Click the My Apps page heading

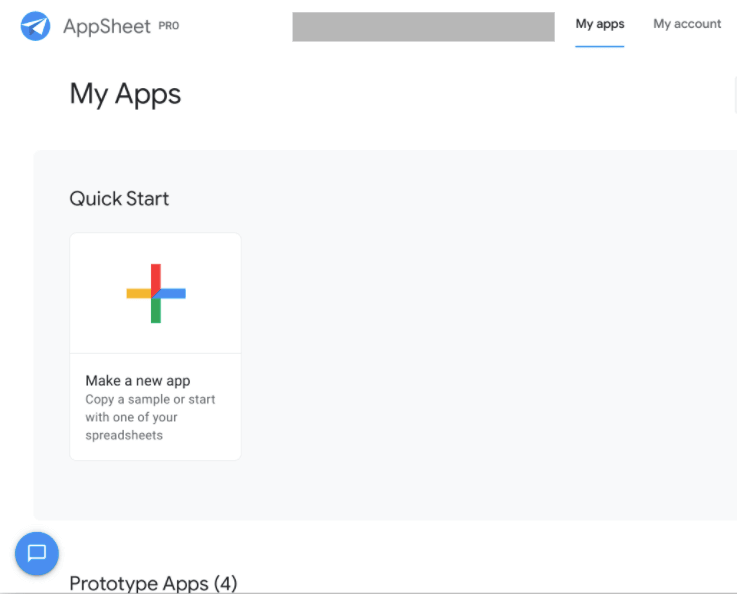click(x=125, y=94)
